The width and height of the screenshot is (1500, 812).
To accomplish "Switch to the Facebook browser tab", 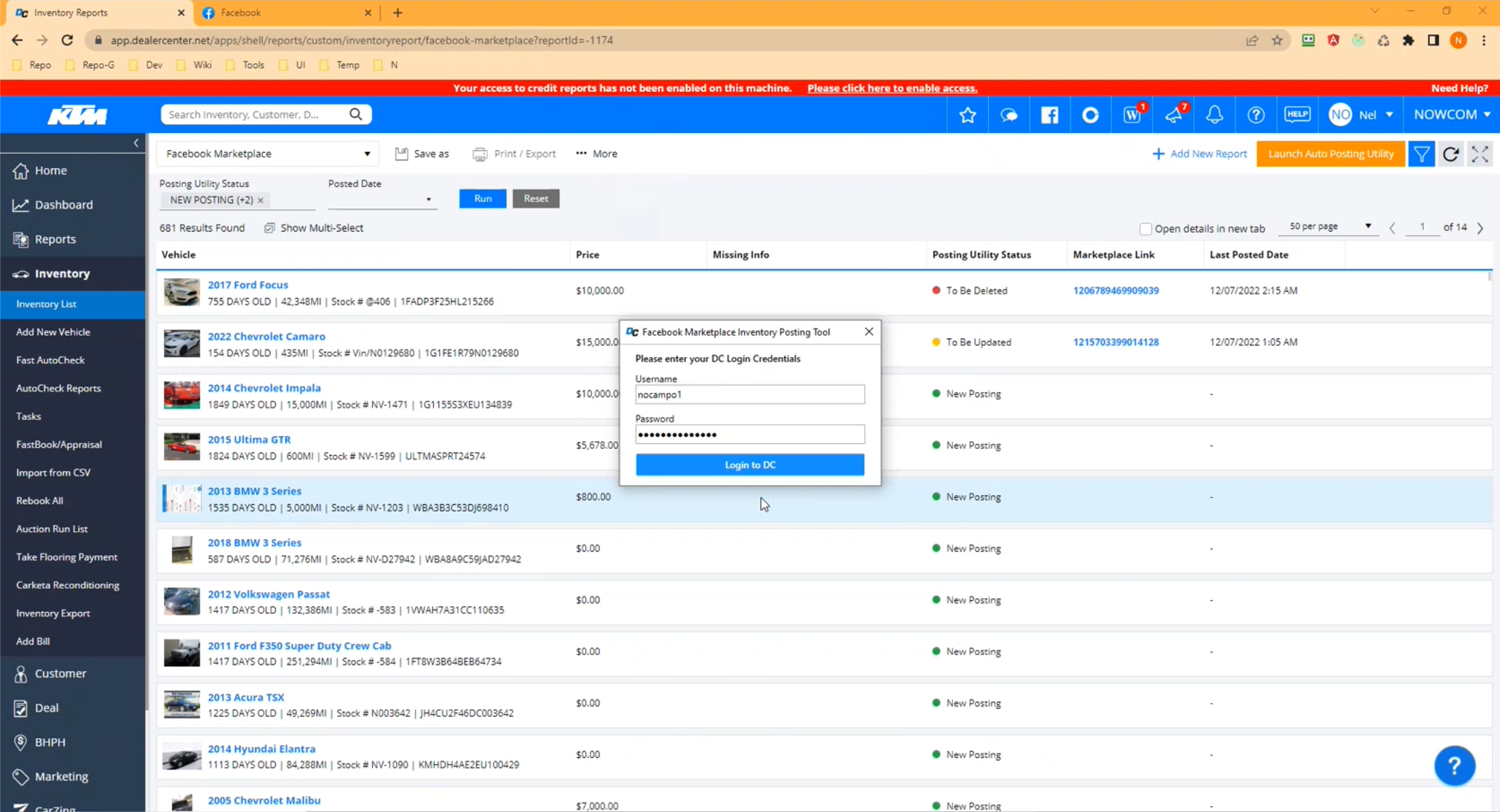I will click(x=286, y=12).
